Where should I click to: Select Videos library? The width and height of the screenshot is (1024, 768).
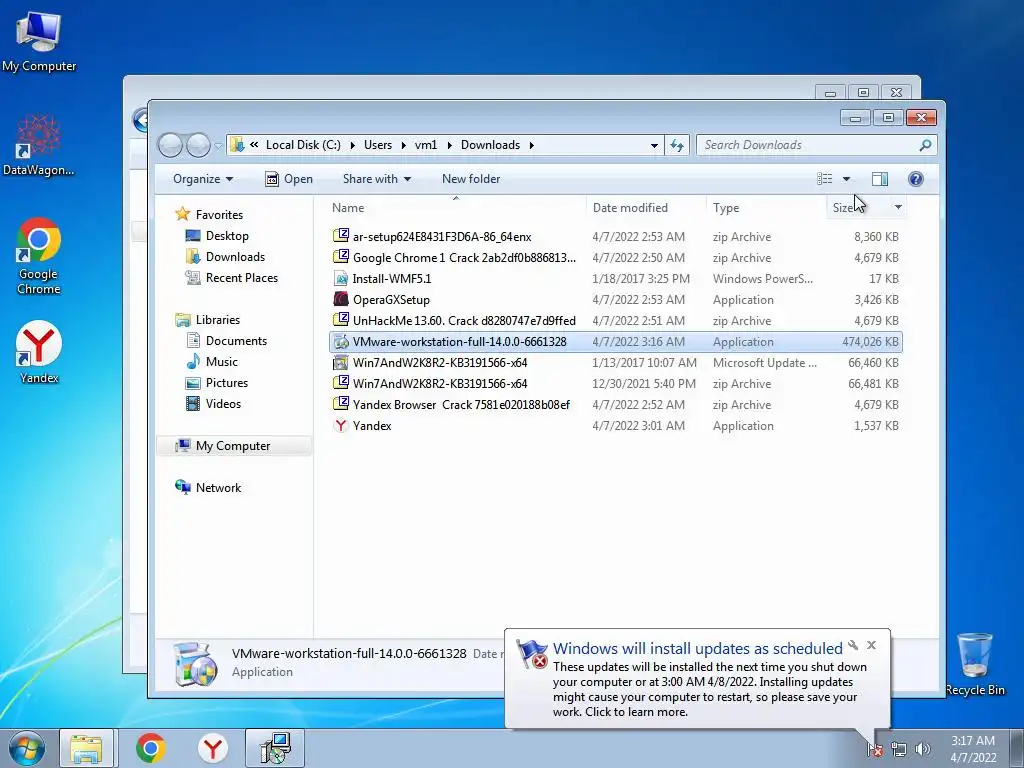223,404
